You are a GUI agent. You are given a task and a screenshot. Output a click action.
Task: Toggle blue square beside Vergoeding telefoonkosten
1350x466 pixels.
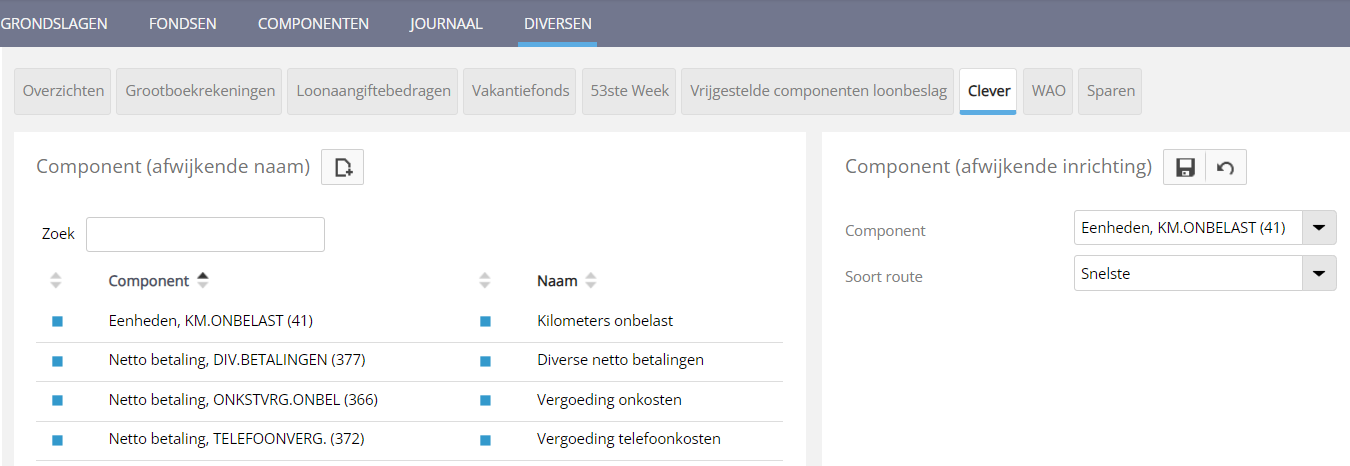point(485,439)
